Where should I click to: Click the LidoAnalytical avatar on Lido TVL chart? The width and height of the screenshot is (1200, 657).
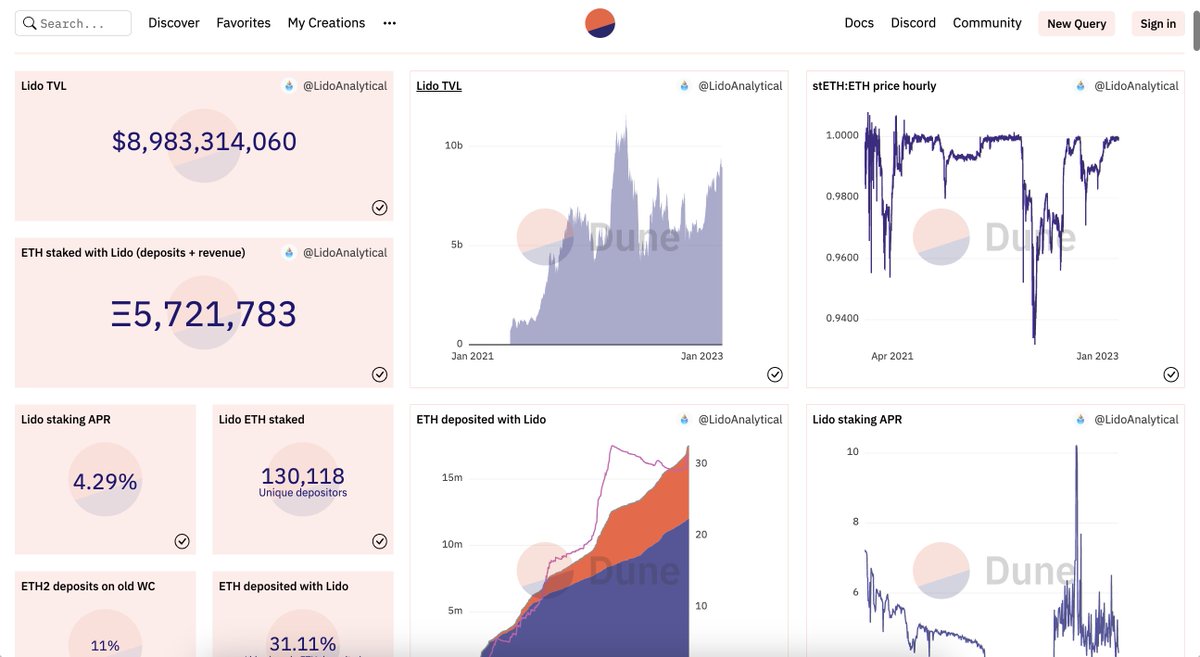(x=685, y=86)
